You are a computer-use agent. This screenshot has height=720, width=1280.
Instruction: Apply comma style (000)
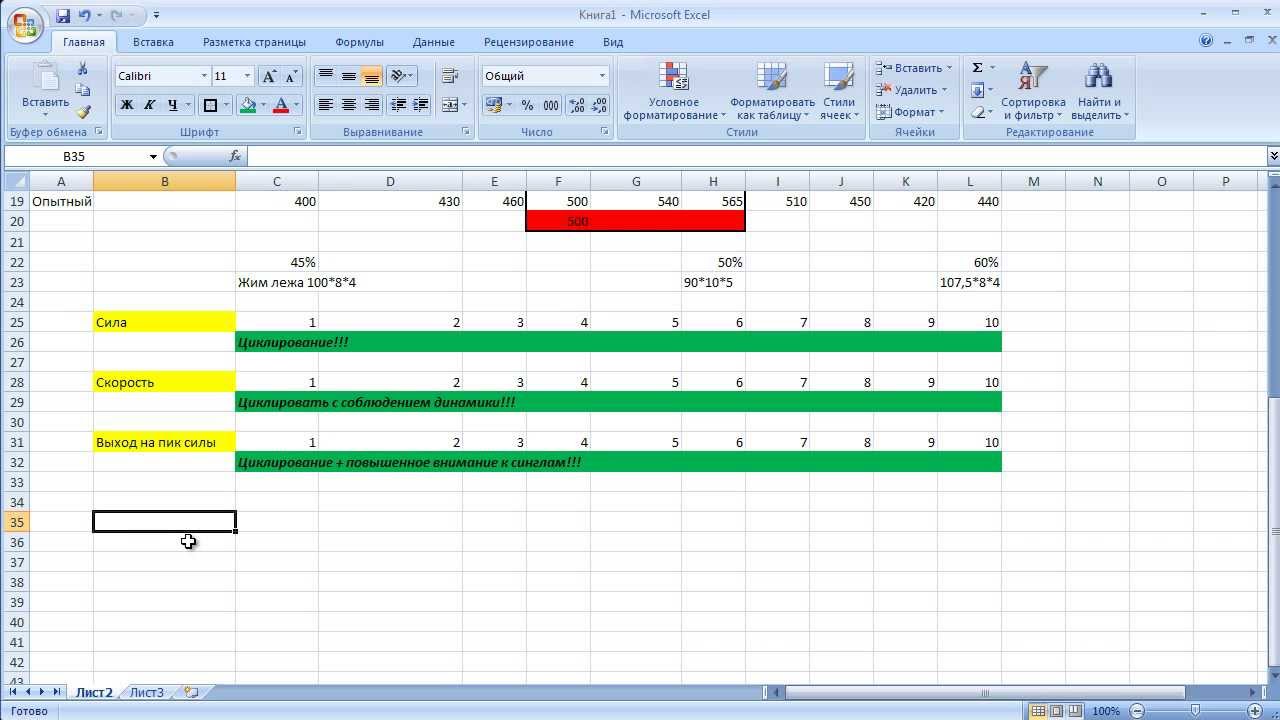coord(551,105)
